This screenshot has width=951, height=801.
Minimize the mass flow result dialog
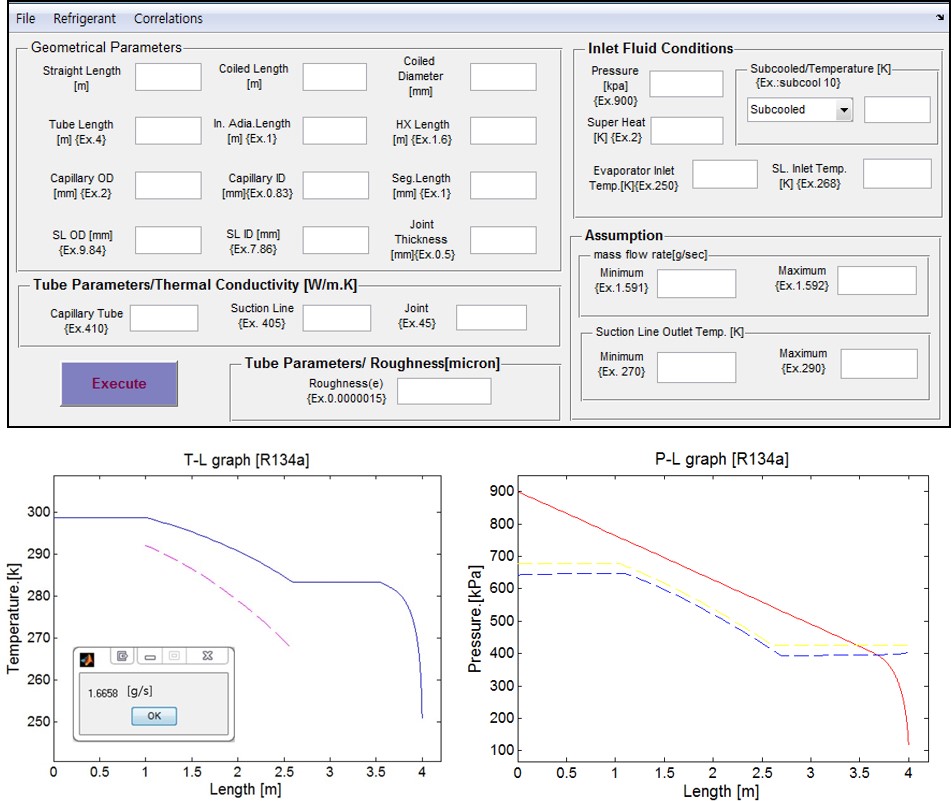(149, 656)
